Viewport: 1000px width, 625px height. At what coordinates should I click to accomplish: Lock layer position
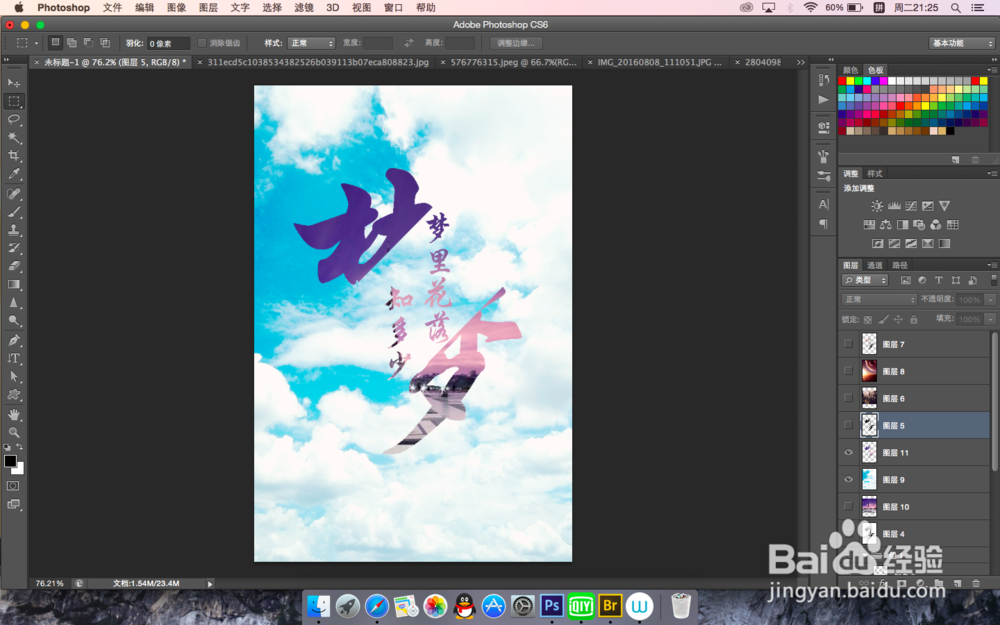click(898, 320)
